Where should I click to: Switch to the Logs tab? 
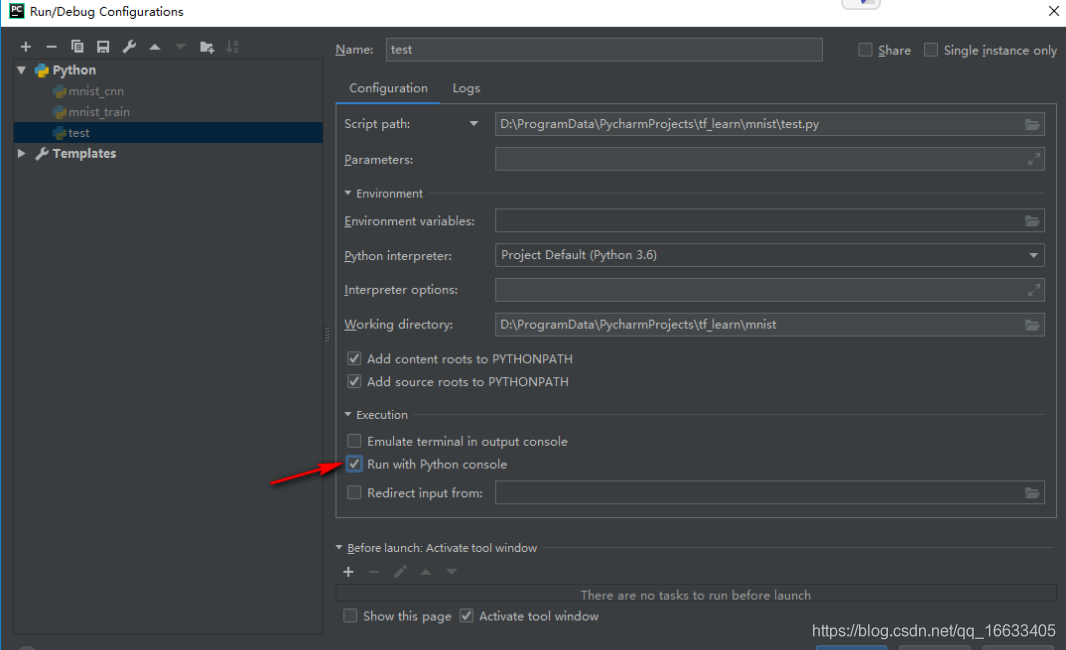point(466,88)
